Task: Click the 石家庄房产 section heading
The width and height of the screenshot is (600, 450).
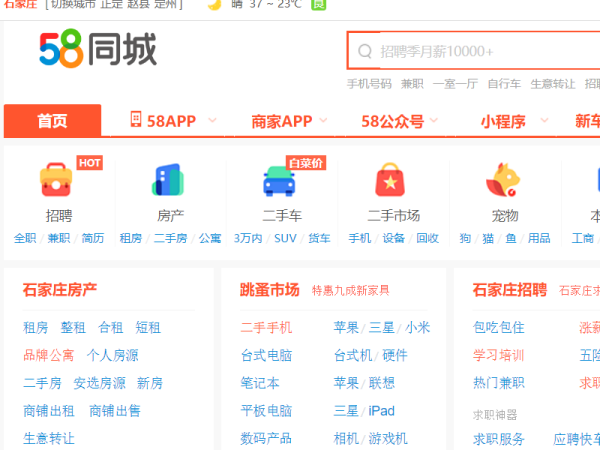Action: 60,290
